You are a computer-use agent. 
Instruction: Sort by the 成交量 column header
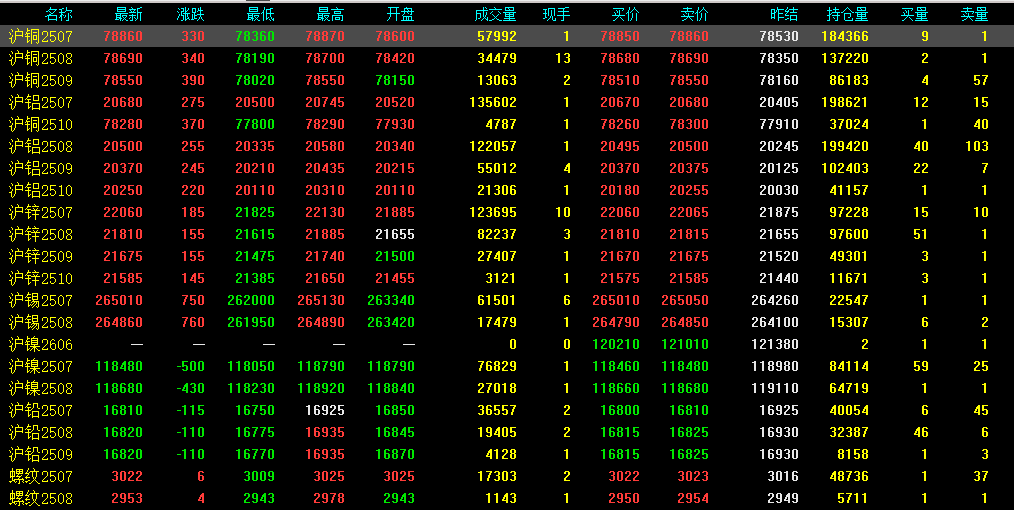click(495, 15)
